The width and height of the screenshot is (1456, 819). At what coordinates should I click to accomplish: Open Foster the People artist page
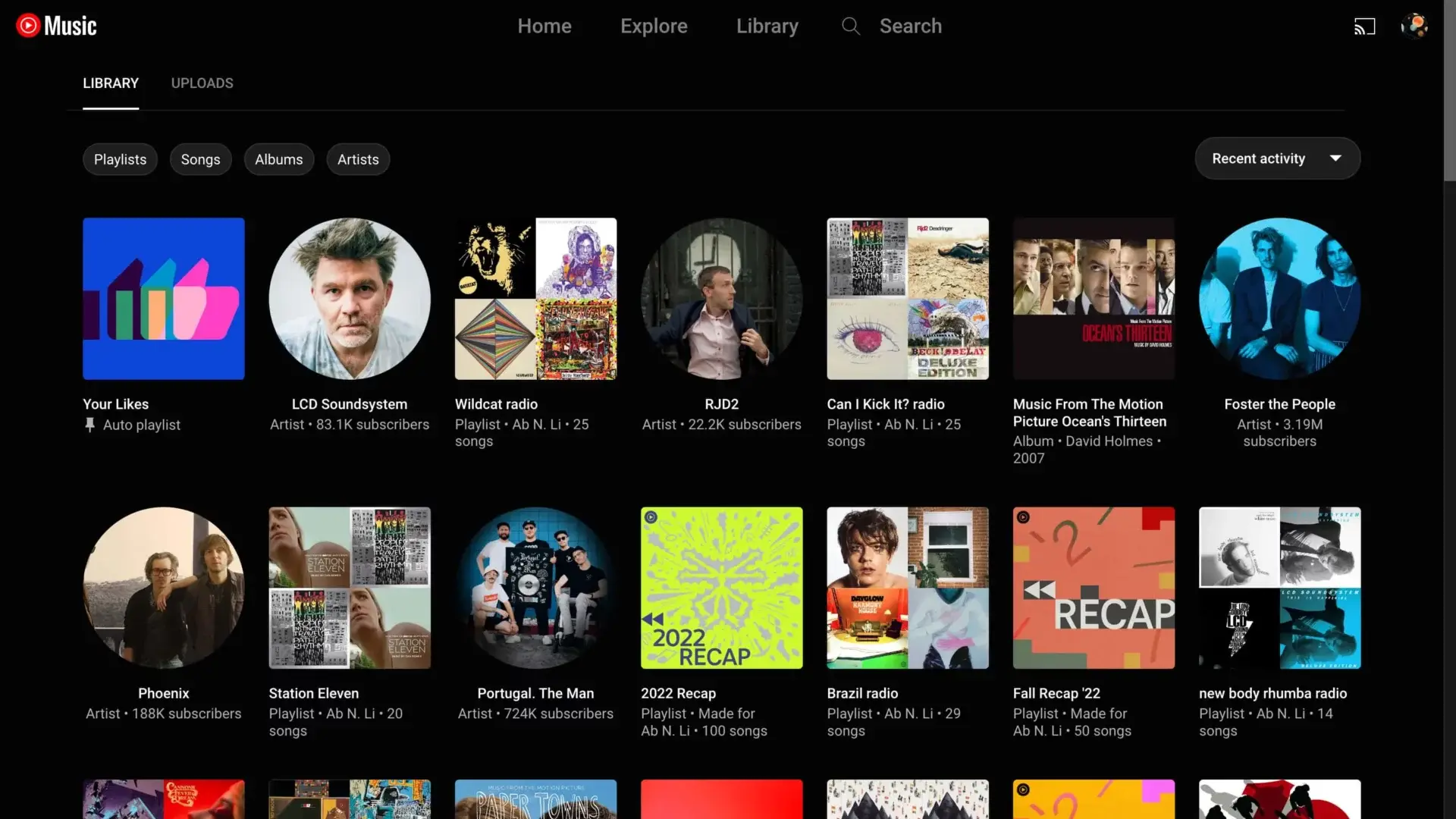(1280, 298)
